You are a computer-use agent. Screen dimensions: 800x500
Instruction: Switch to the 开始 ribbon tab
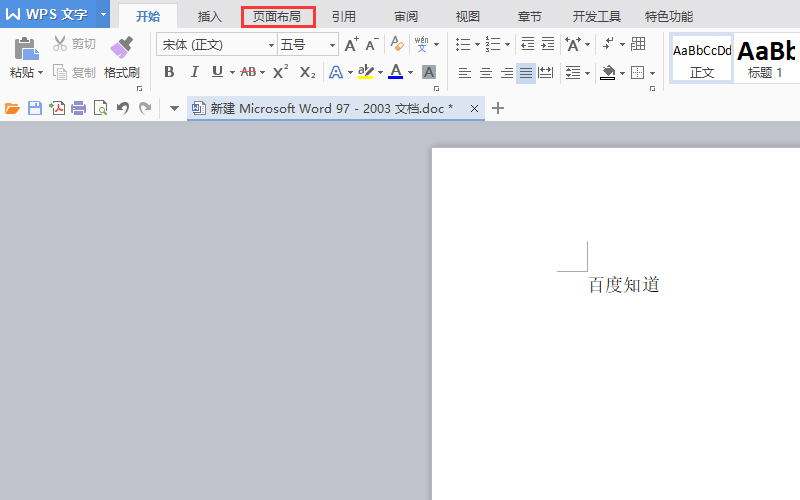point(148,17)
